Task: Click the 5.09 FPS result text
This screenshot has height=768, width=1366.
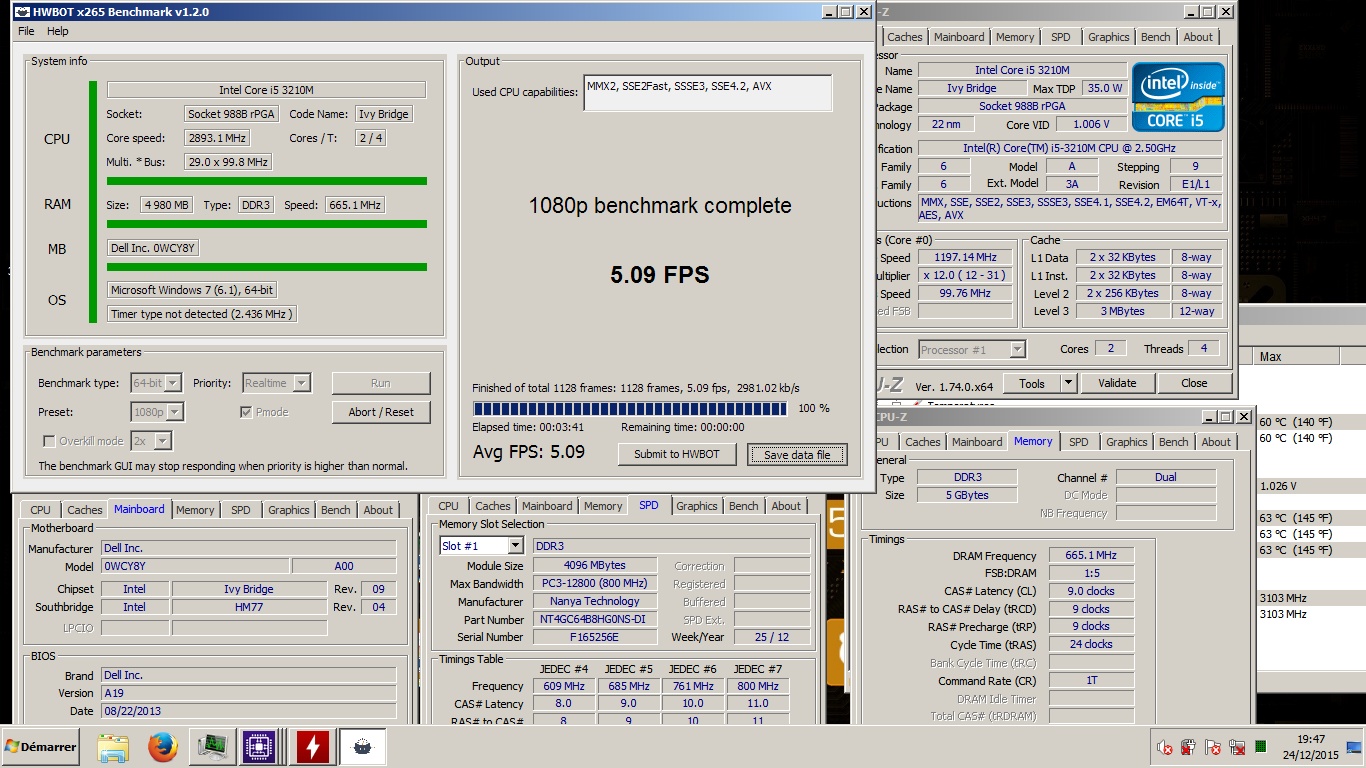Action: (x=660, y=274)
